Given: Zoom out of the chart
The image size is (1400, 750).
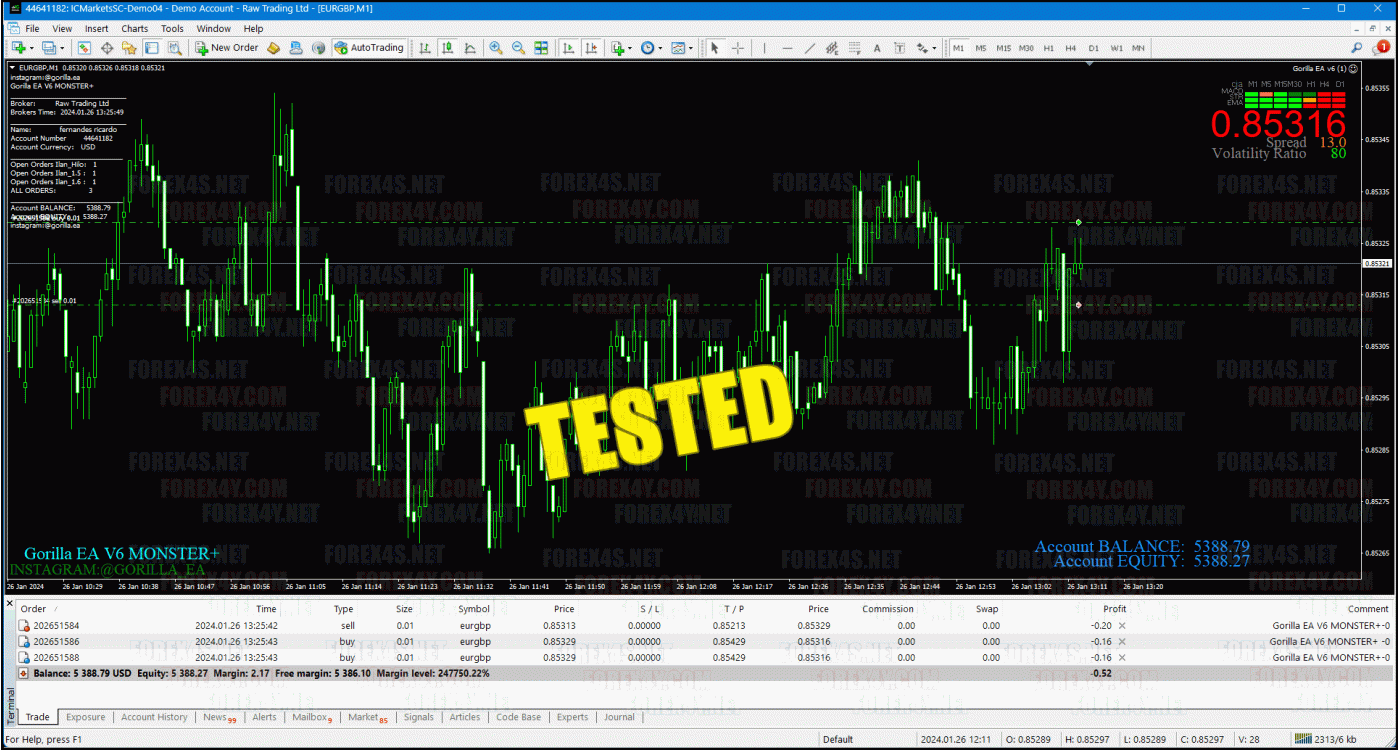Looking at the screenshot, I should [518, 47].
